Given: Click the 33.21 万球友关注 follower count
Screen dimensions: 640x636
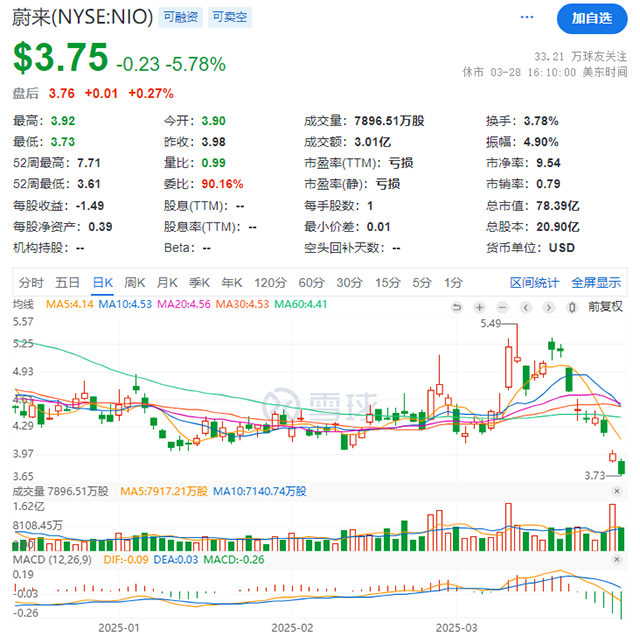Looking at the screenshot, I should pyautogui.click(x=581, y=56).
